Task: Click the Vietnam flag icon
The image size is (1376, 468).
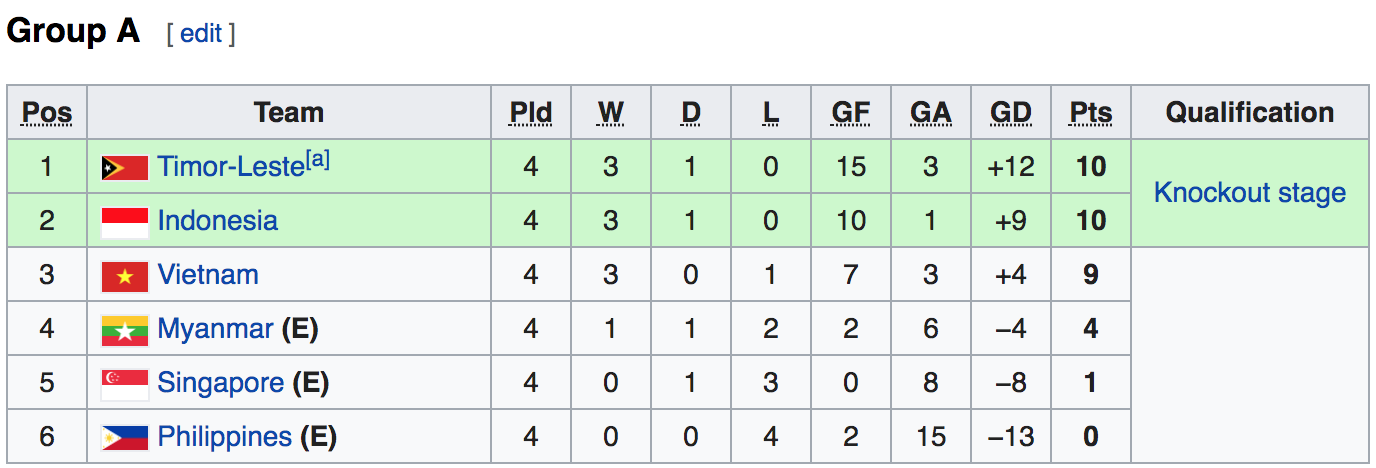Action: click(125, 275)
